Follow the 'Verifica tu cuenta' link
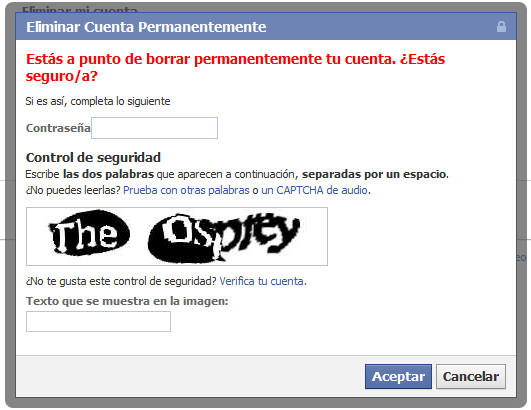Viewport: 531px width, 410px height. click(261, 281)
